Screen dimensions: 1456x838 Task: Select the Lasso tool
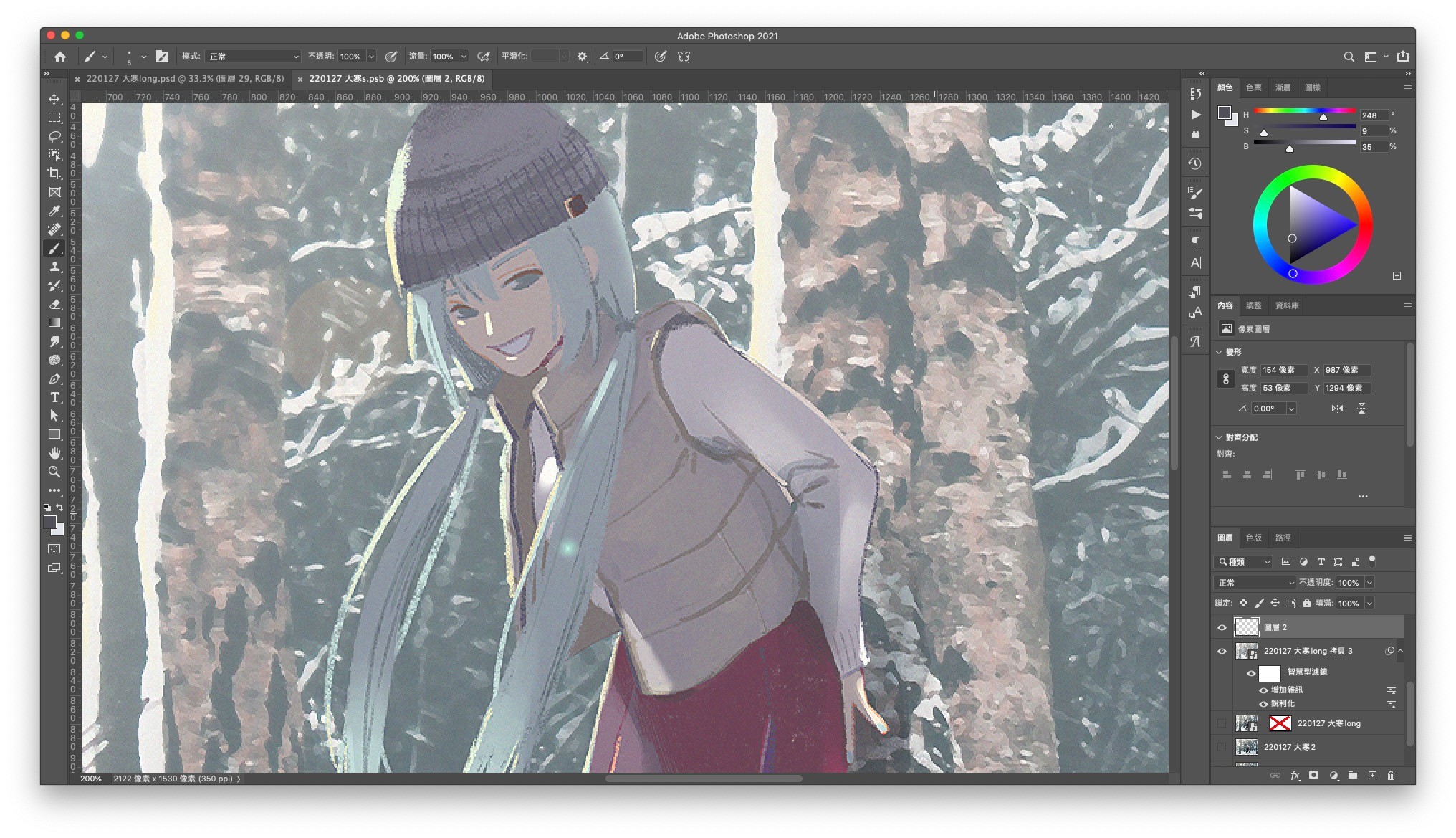click(54, 136)
